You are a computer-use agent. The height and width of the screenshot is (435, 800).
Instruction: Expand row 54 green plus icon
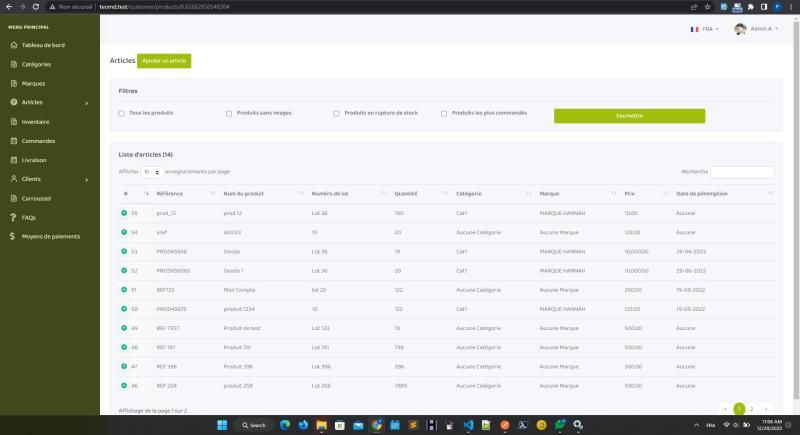pos(124,232)
